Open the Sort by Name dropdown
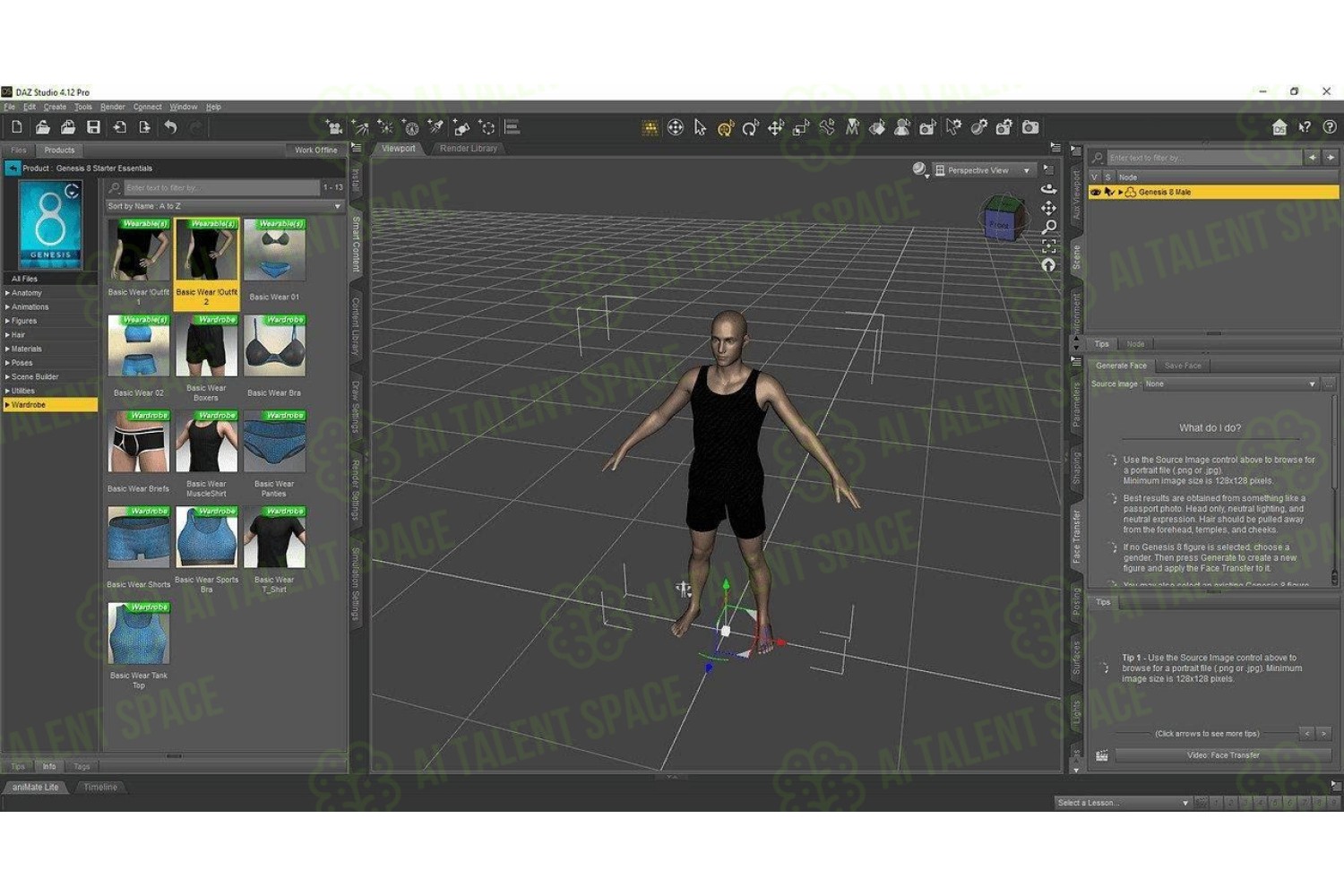The image size is (1344, 896). coord(224,207)
